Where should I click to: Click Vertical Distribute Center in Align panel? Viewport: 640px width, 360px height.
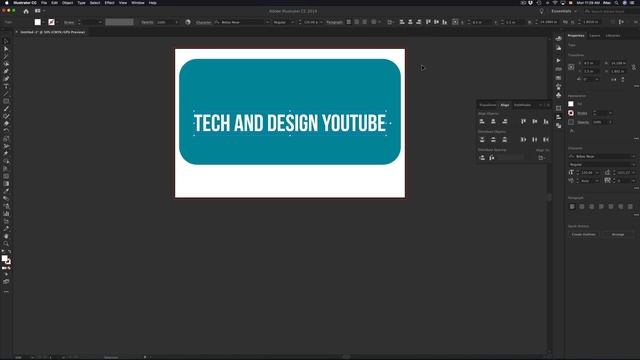pos(493,140)
